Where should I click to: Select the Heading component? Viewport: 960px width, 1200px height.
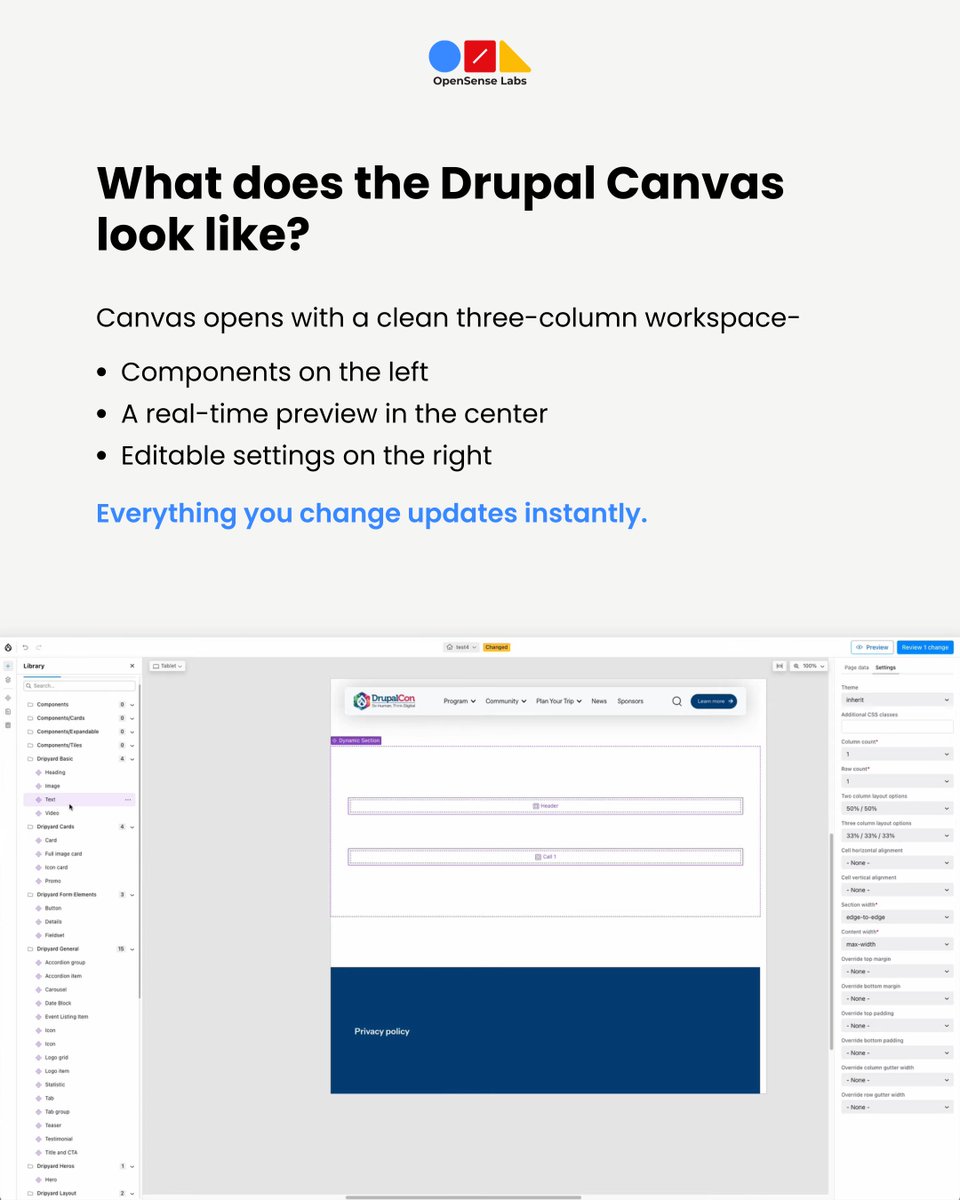tap(80, 773)
